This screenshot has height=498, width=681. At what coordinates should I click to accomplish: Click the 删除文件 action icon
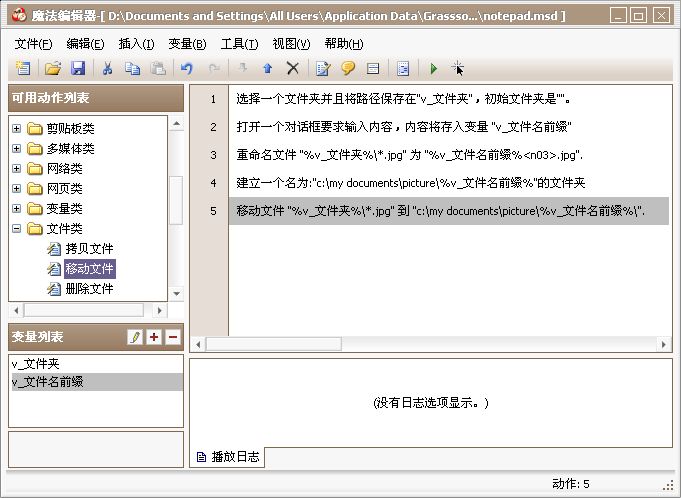[54, 289]
